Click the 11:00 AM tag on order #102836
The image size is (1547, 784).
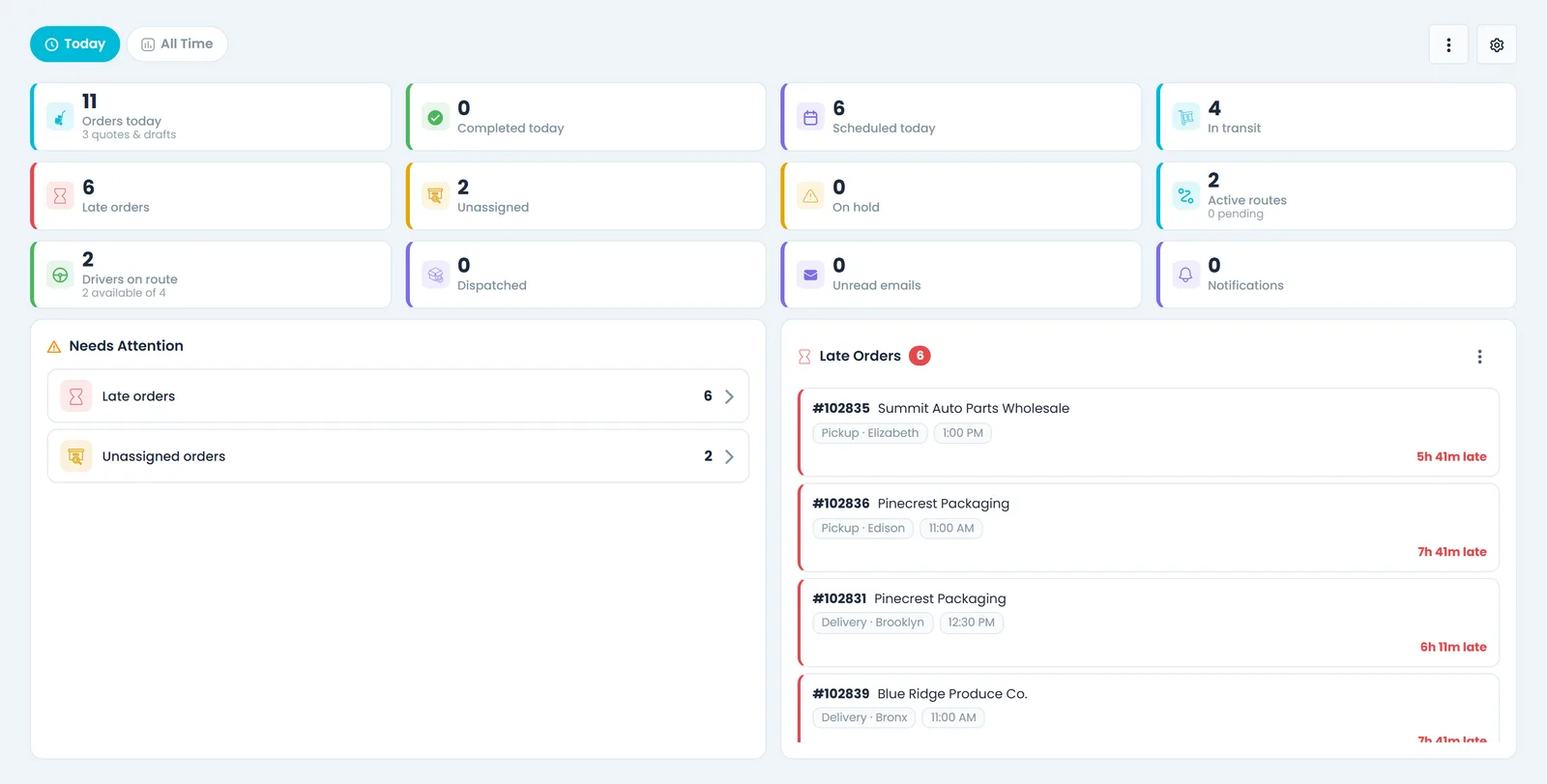(951, 529)
